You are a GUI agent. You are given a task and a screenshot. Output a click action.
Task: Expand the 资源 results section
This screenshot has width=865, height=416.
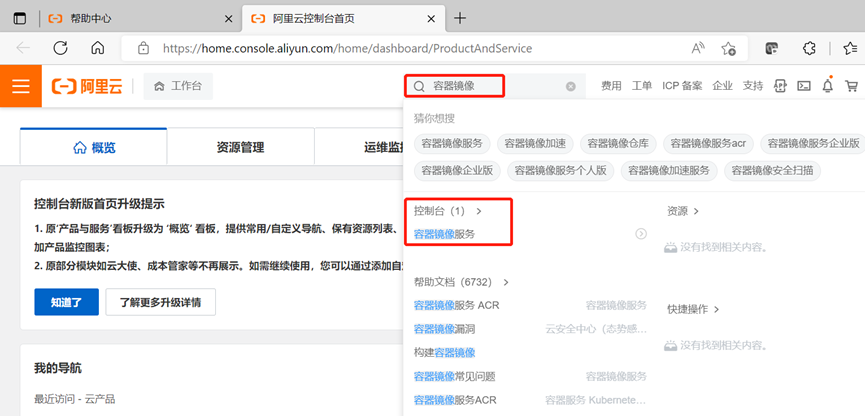click(683, 211)
